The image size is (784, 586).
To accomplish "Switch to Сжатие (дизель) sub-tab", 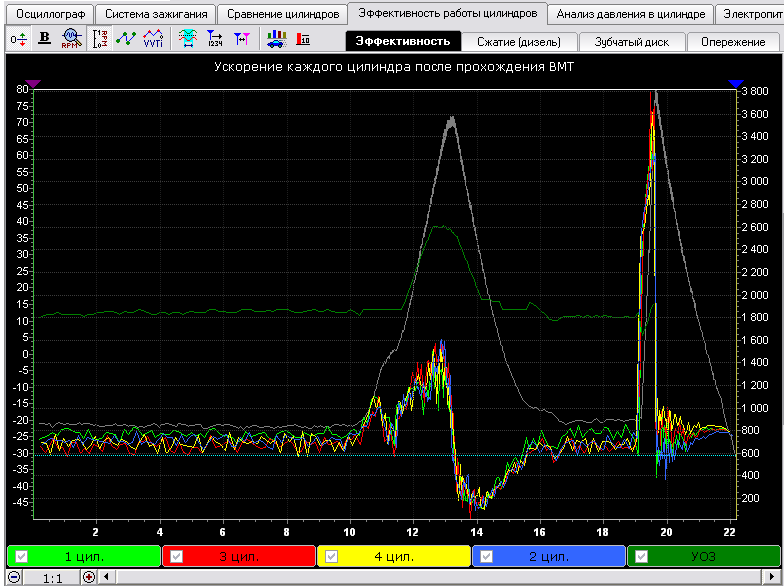I will [x=518, y=42].
